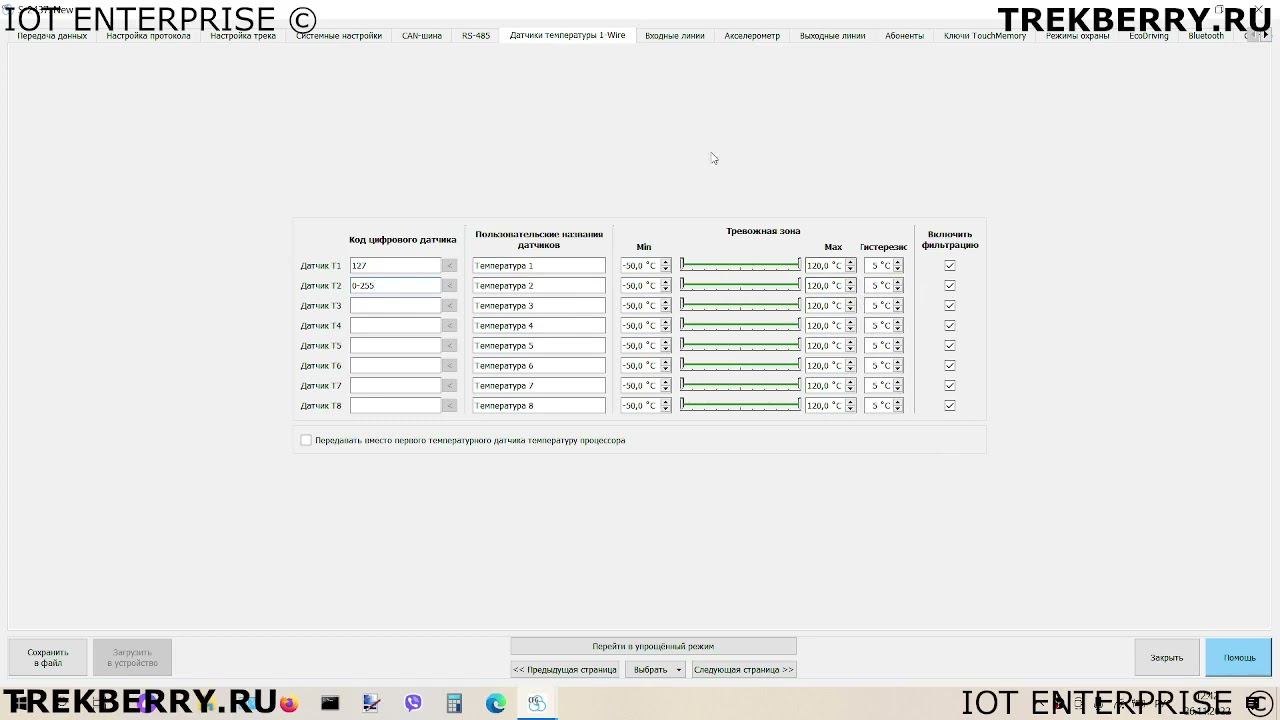This screenshot has height=720, width=1280.
Task: Click the '<' button beside Датчик T7 code
Action: click(x=450, y=386)
